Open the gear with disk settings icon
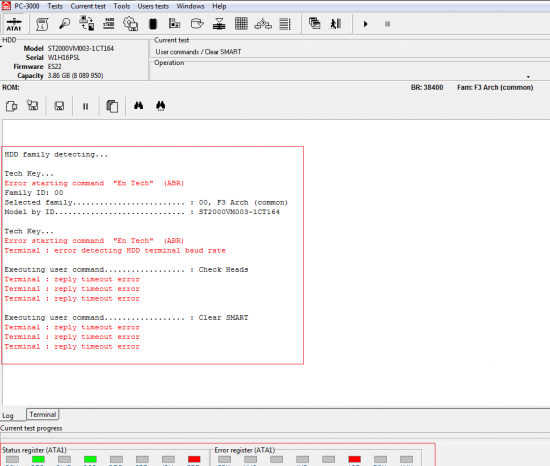550x466 pixels. (x=130, y=24)
